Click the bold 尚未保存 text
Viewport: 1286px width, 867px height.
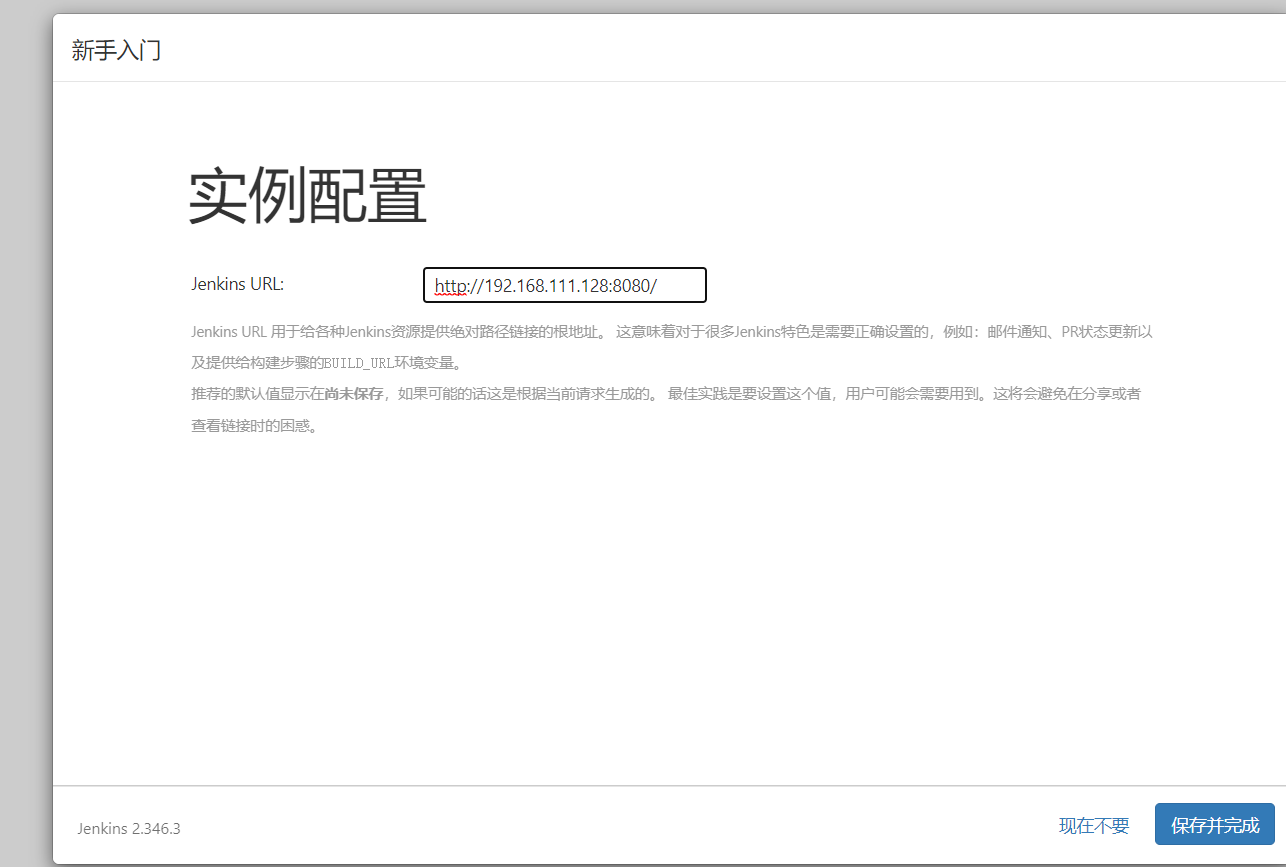point(354,394)
